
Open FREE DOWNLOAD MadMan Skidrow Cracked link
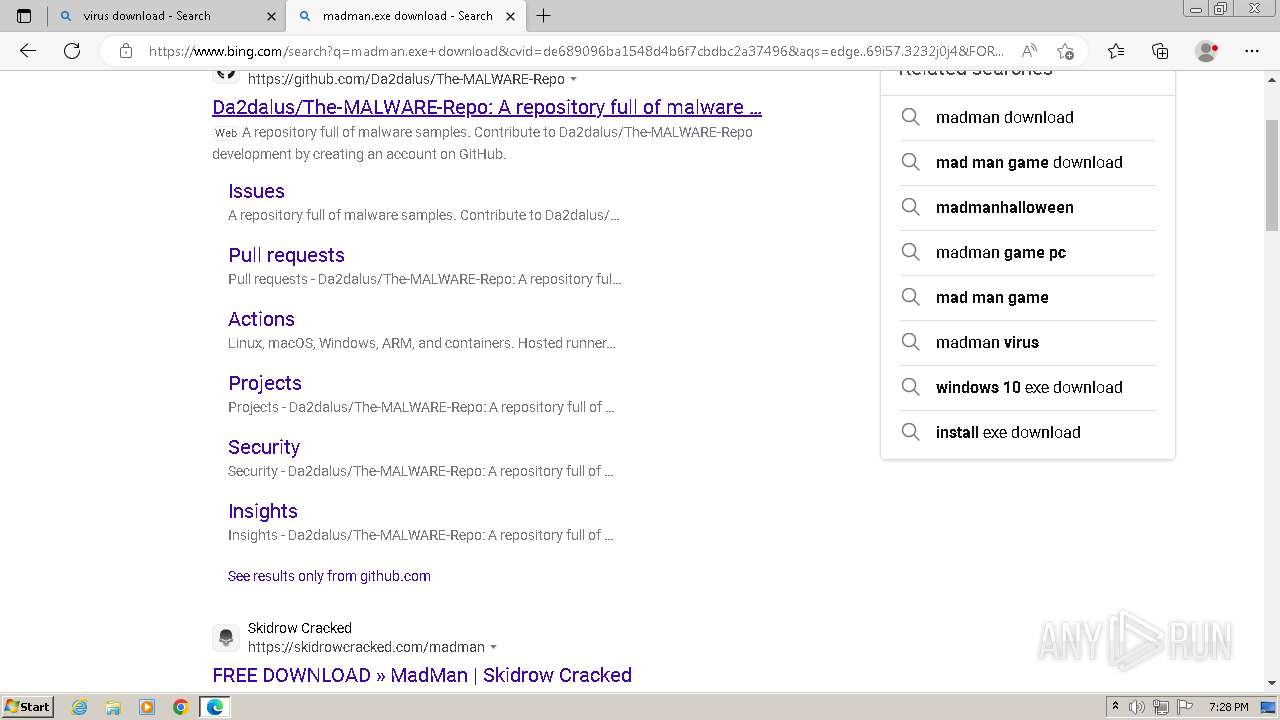(422, 675)
